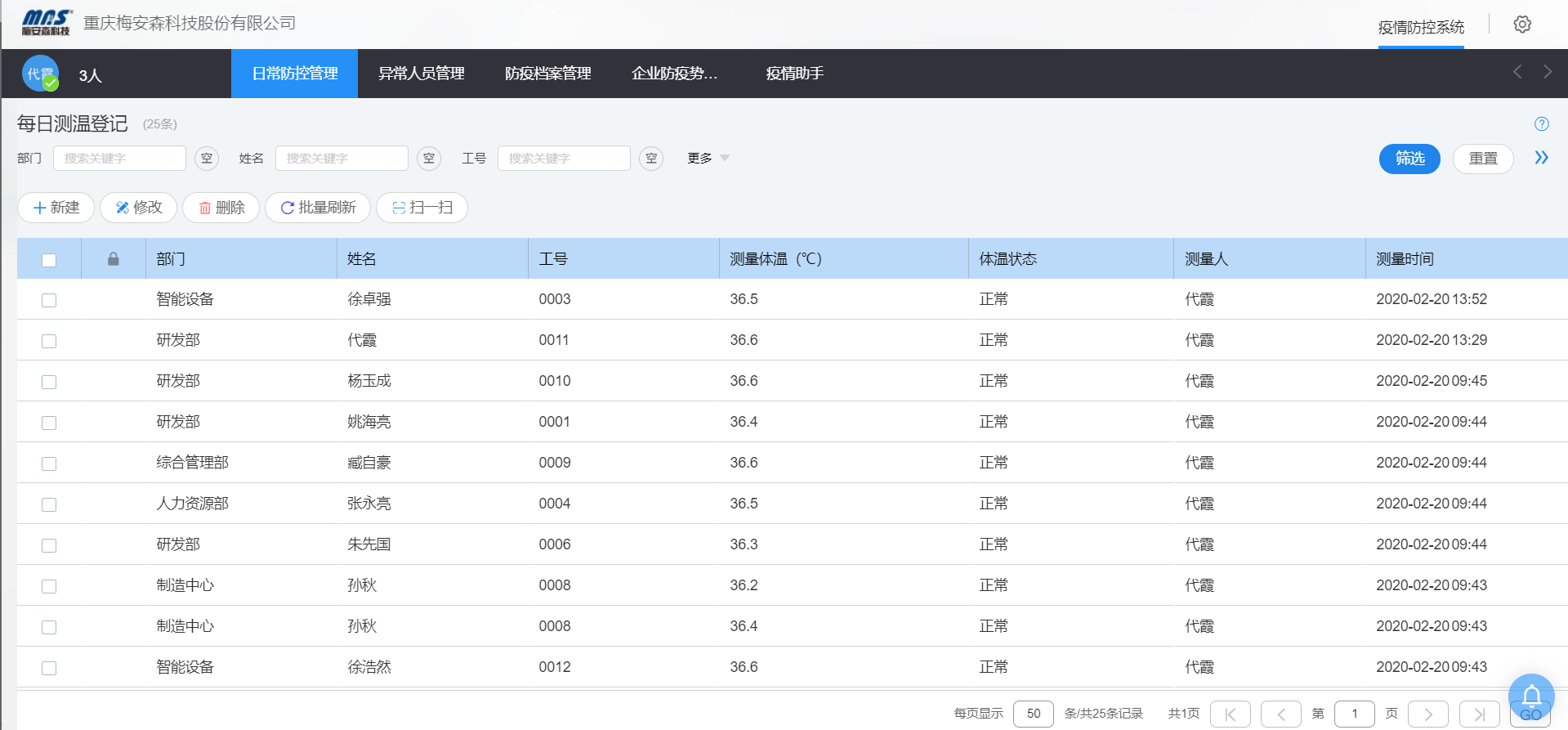
Task: Open the 异常人员管理 tab
Action: pyautogui.click(x=421, y=74)
